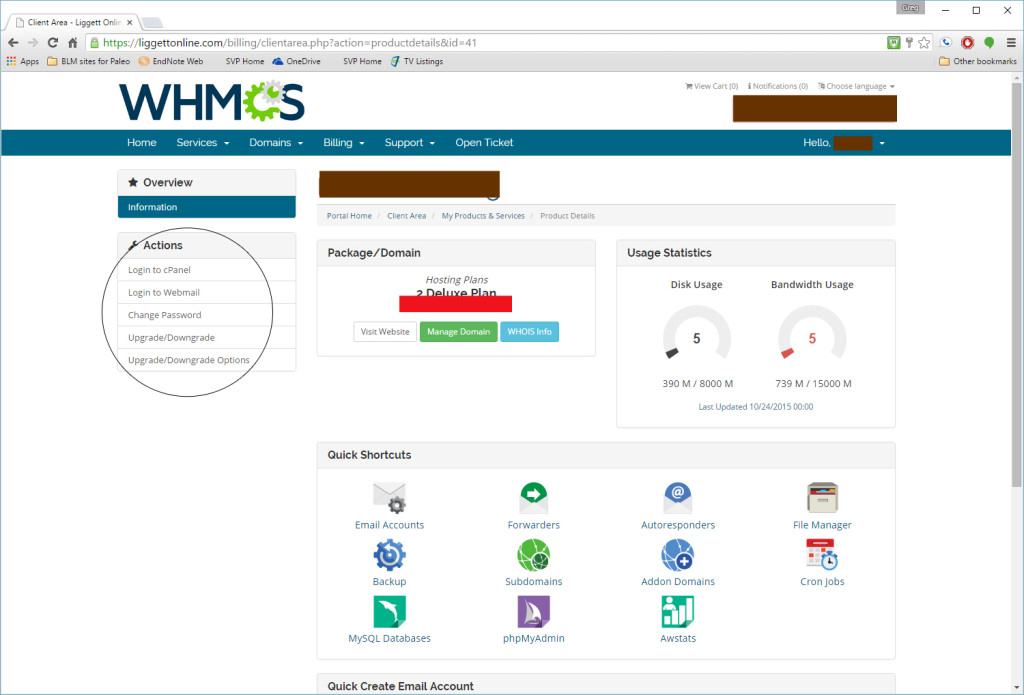Open the OneDrive bookmark
1024x695 pixels.
296,61
